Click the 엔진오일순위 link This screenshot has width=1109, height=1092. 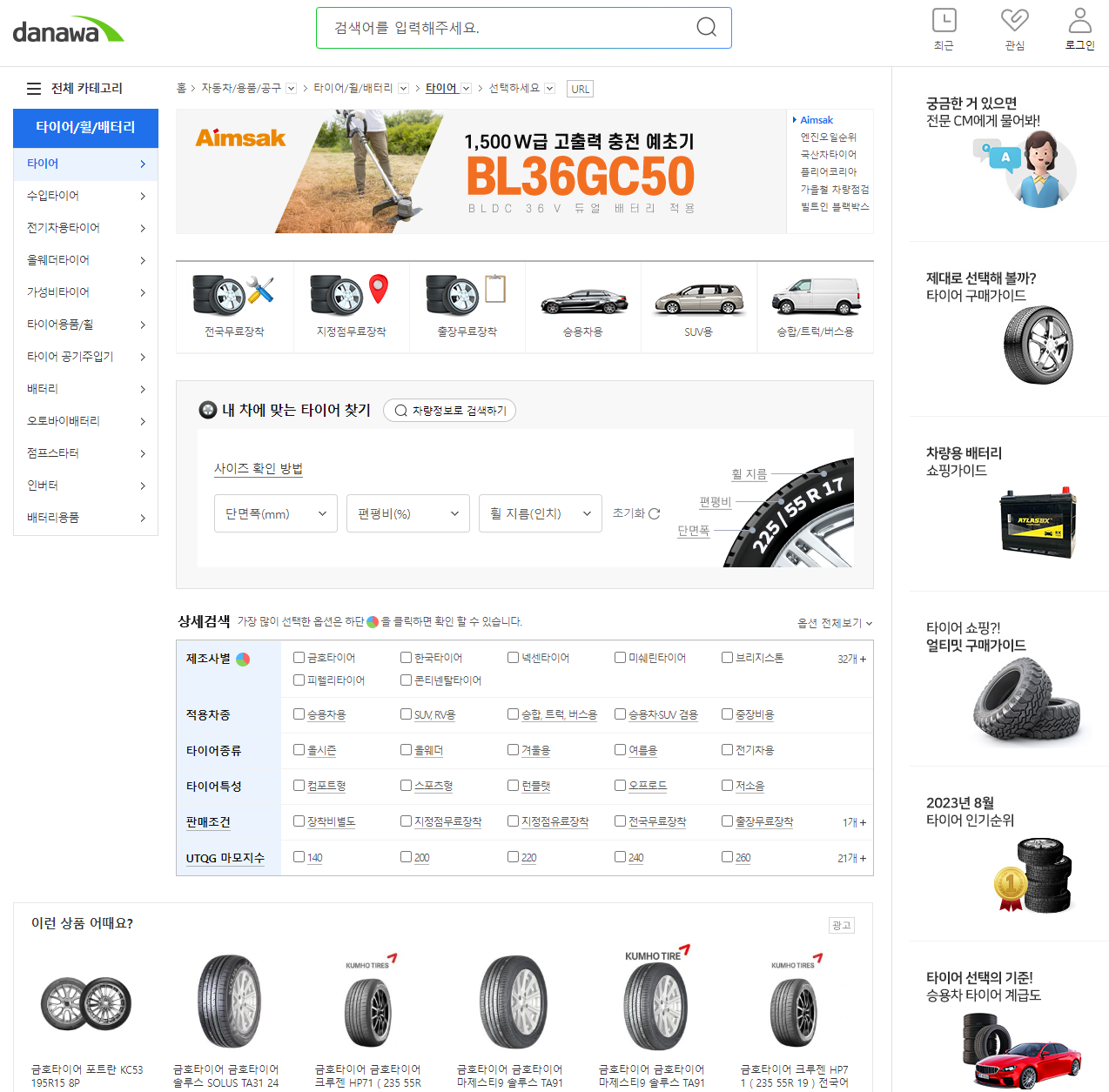click(829, 137)
